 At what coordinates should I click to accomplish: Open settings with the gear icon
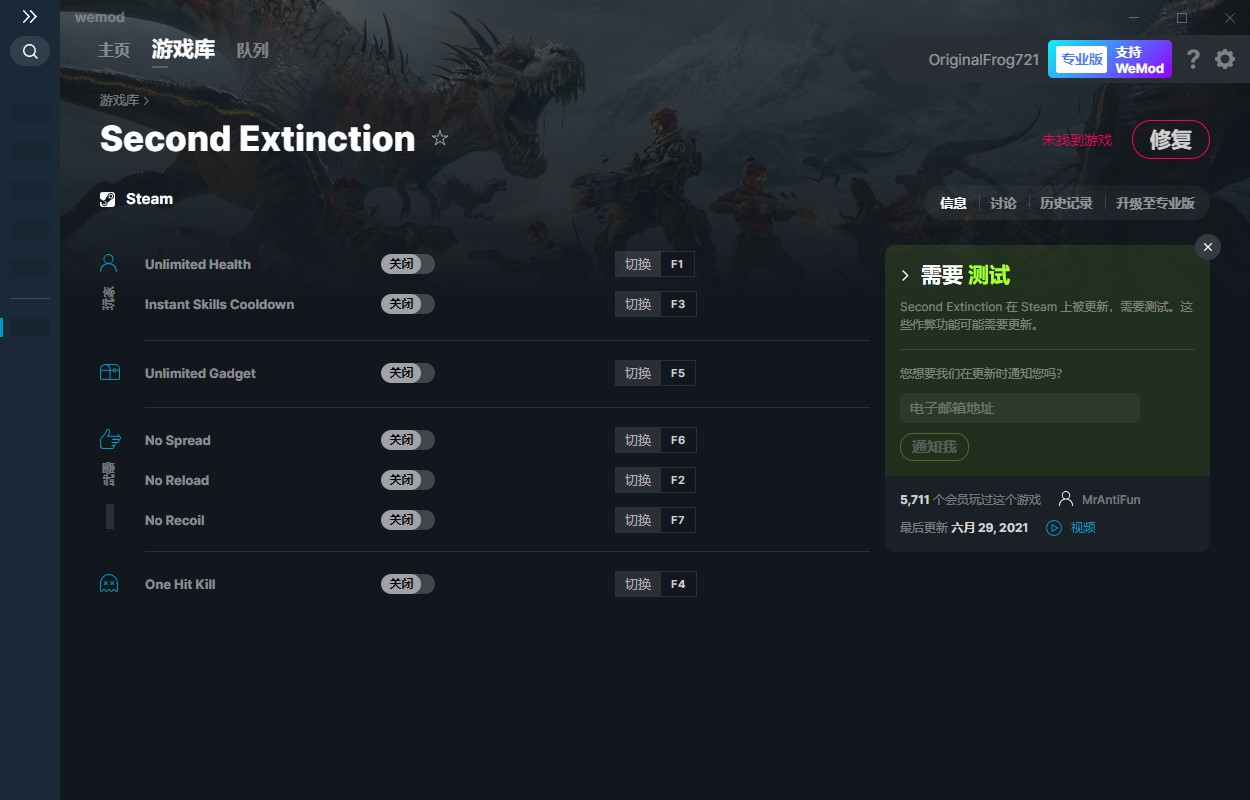(1225, 59)
